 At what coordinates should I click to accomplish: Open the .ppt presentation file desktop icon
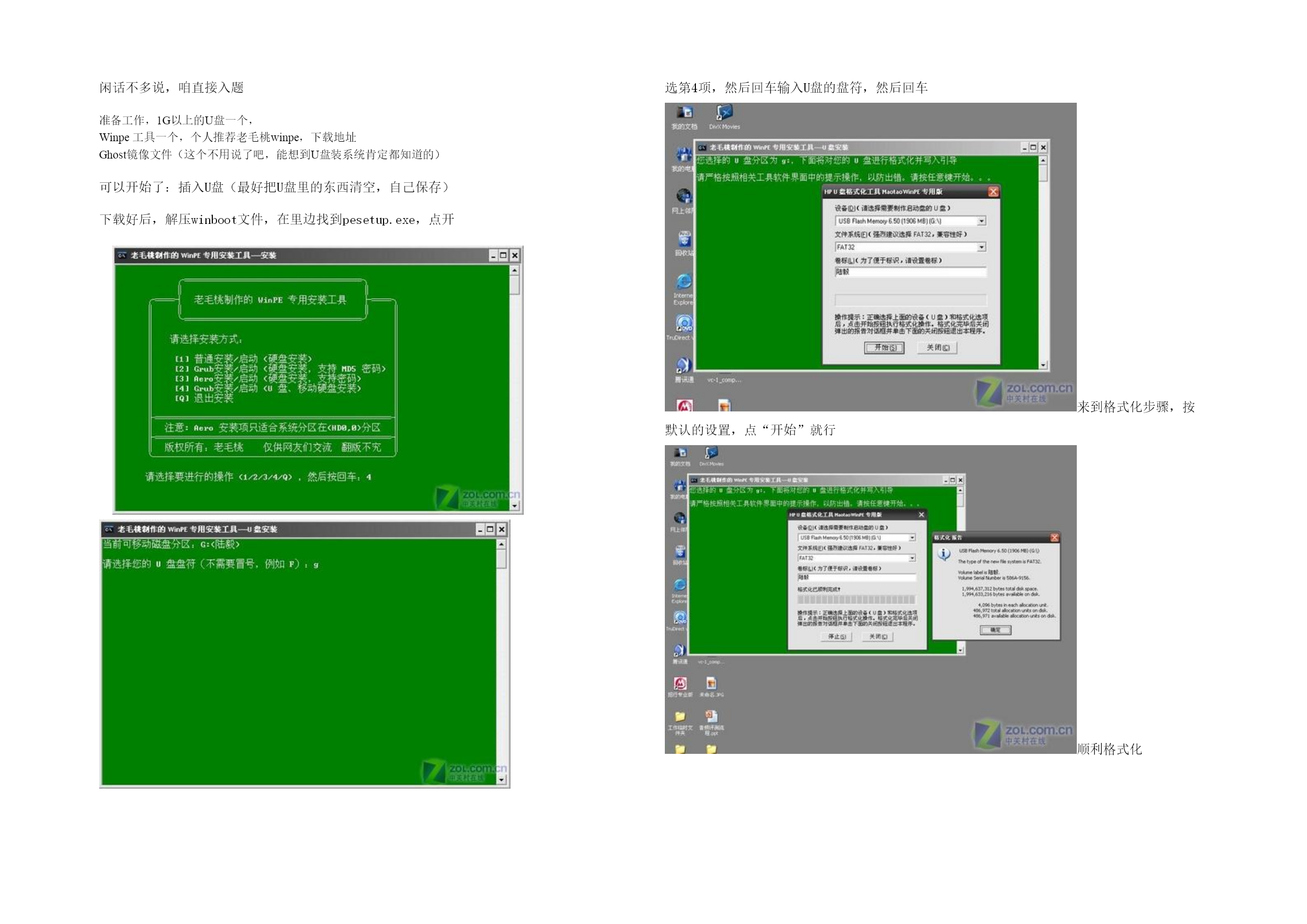[711, 716]
